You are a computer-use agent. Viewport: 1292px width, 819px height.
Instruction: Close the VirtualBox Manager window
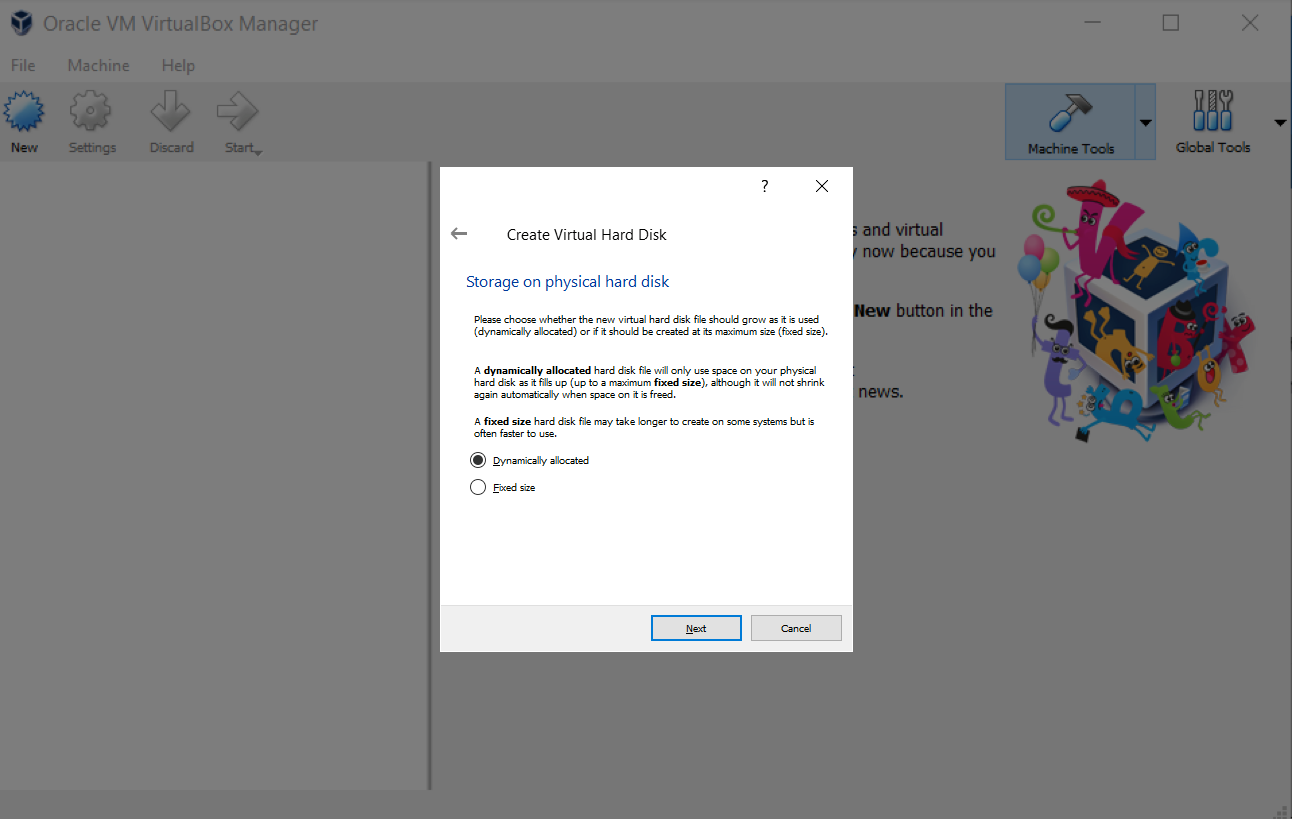click(x=1249, y=23)
